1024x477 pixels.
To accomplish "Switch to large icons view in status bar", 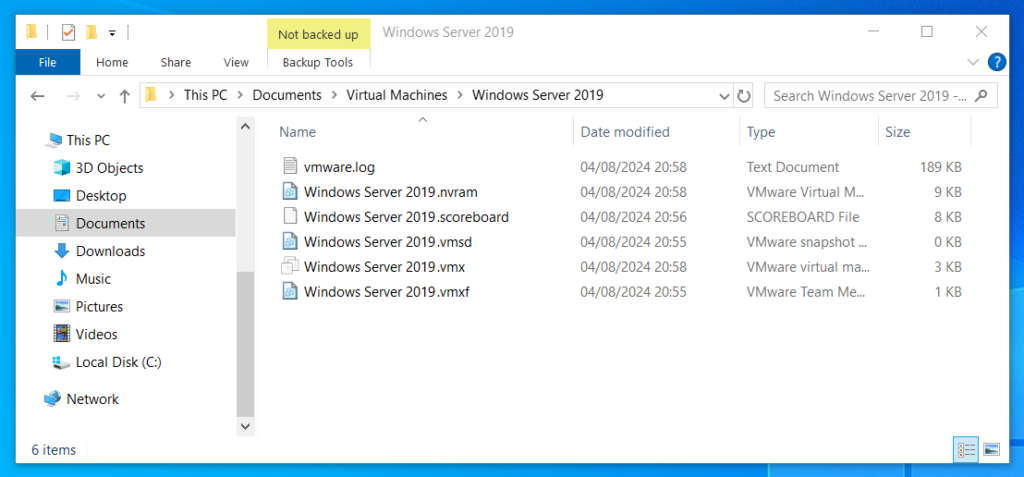I will (991, 450).
